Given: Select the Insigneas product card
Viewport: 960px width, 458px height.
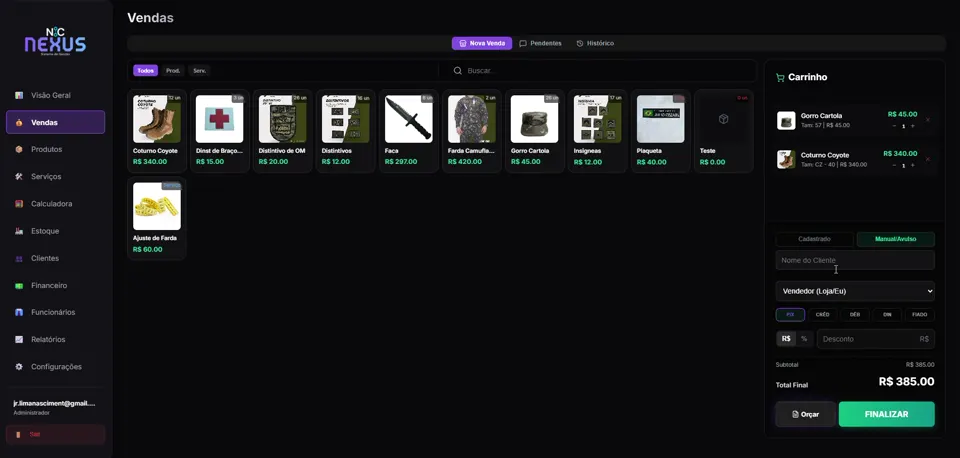Looking at the screenshot, I should click(x=598, y=131).
